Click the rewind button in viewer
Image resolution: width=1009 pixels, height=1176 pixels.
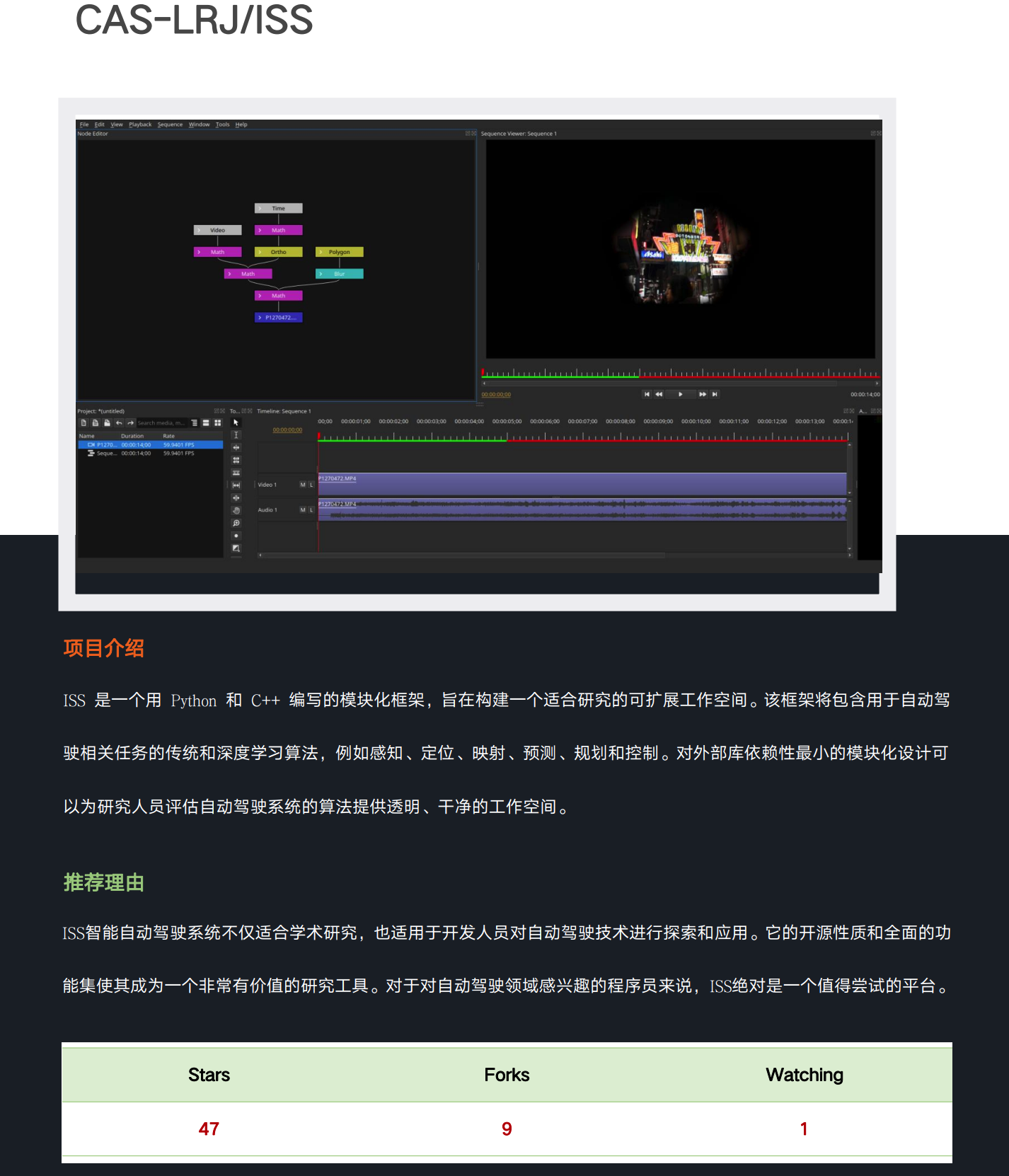tap(659, 394)
